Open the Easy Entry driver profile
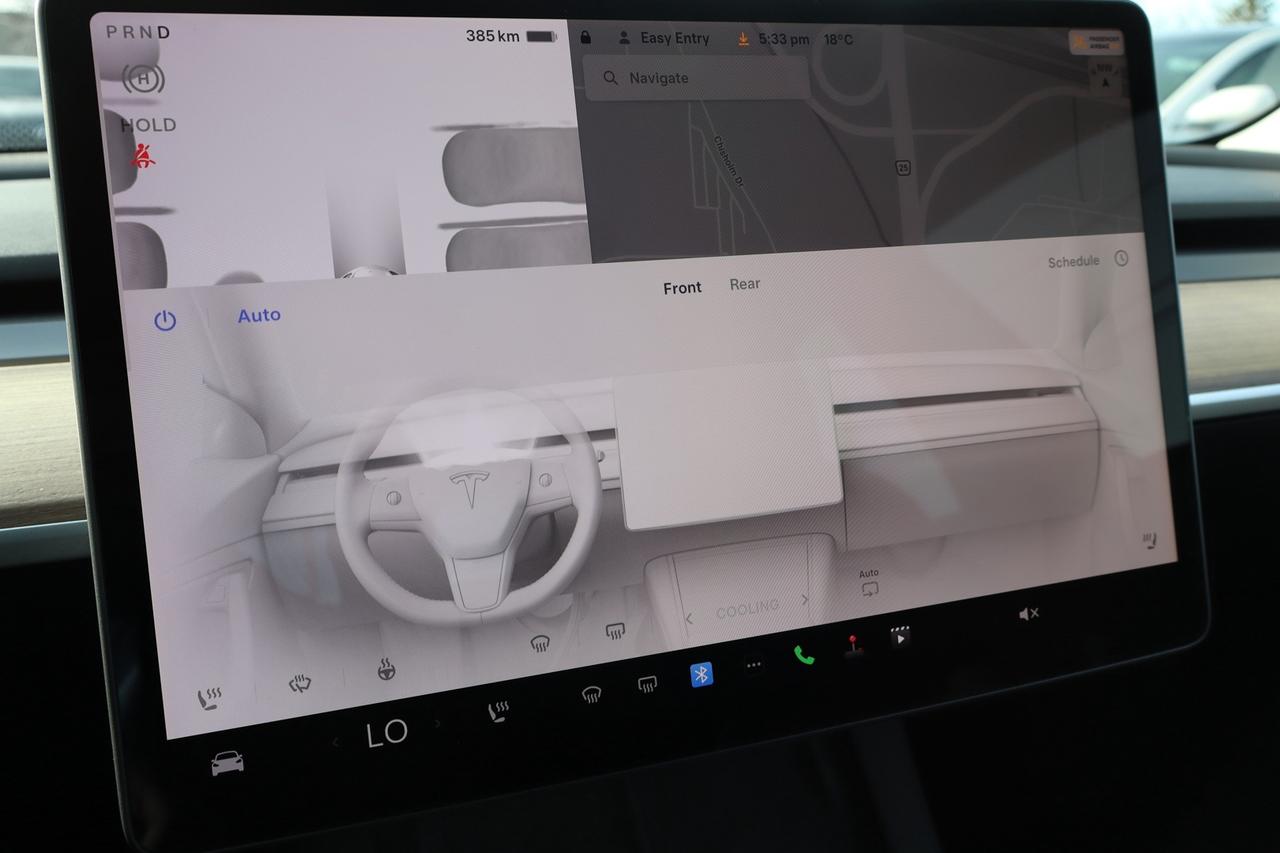 coord(664,38)
